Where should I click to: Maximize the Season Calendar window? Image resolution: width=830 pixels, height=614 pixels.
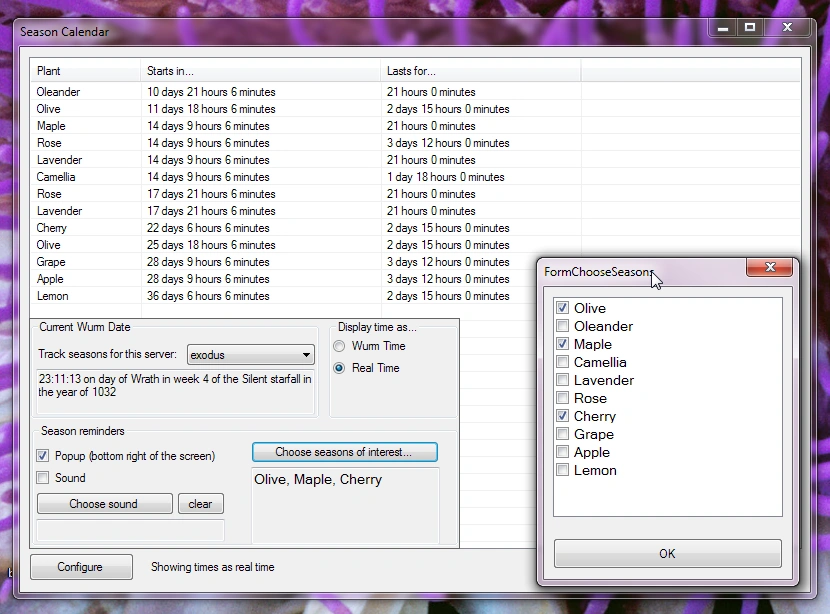[750, 28]
